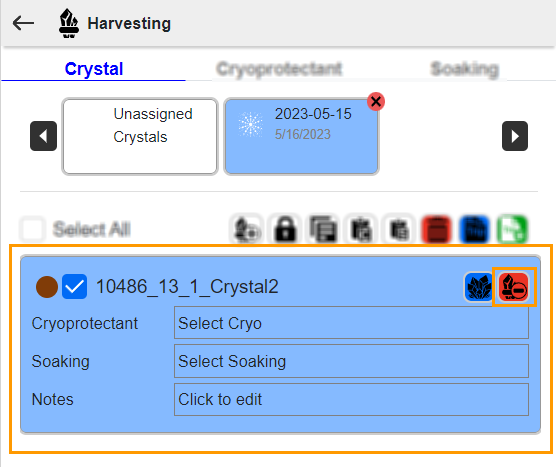This screenshot has height=467, width=556.
Task: Click the green export file icon
Action: (512, 229)
